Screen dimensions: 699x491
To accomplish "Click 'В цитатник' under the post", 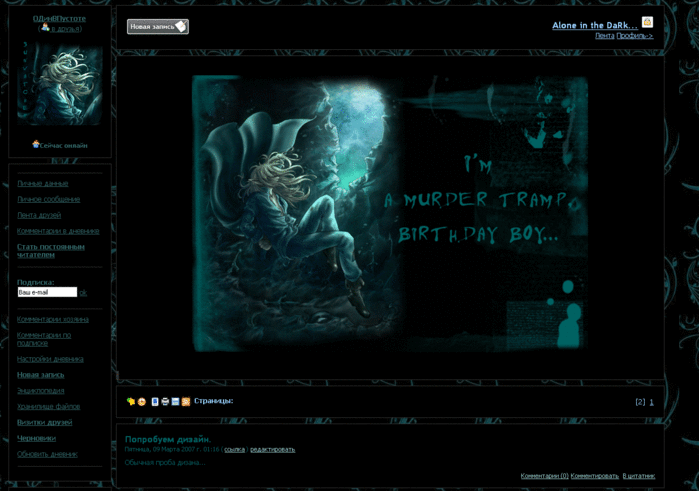I will pyautogui.click(x=639, y=476).
